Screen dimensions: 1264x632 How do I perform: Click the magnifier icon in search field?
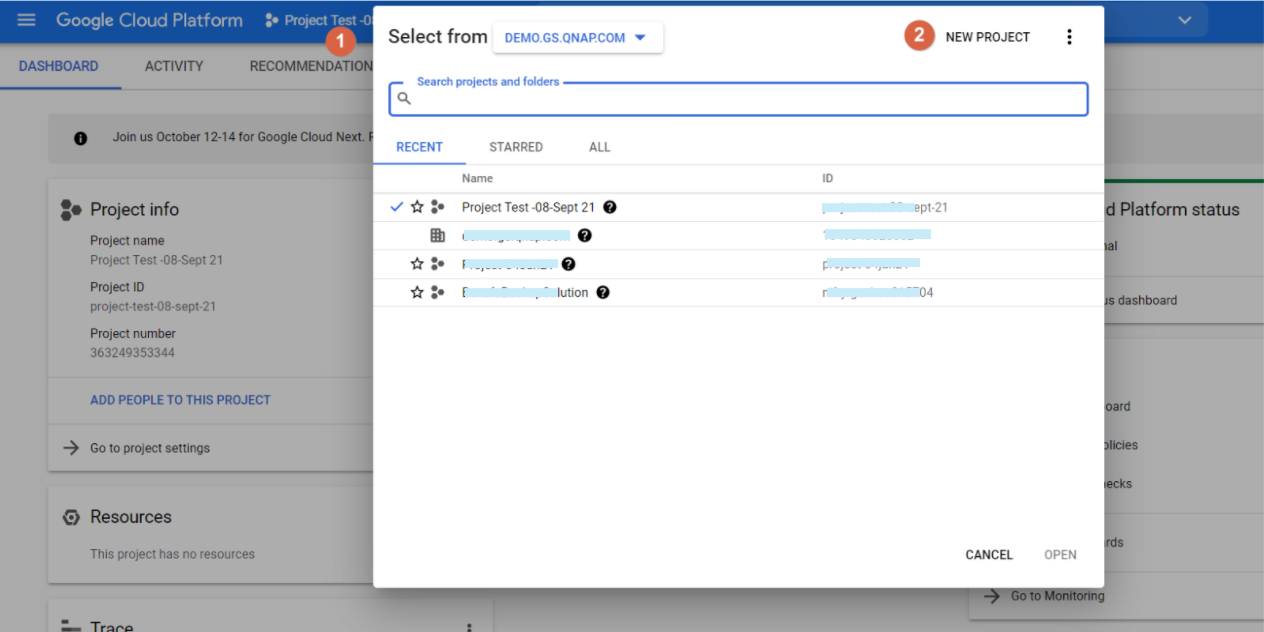[x=404, y=99]
